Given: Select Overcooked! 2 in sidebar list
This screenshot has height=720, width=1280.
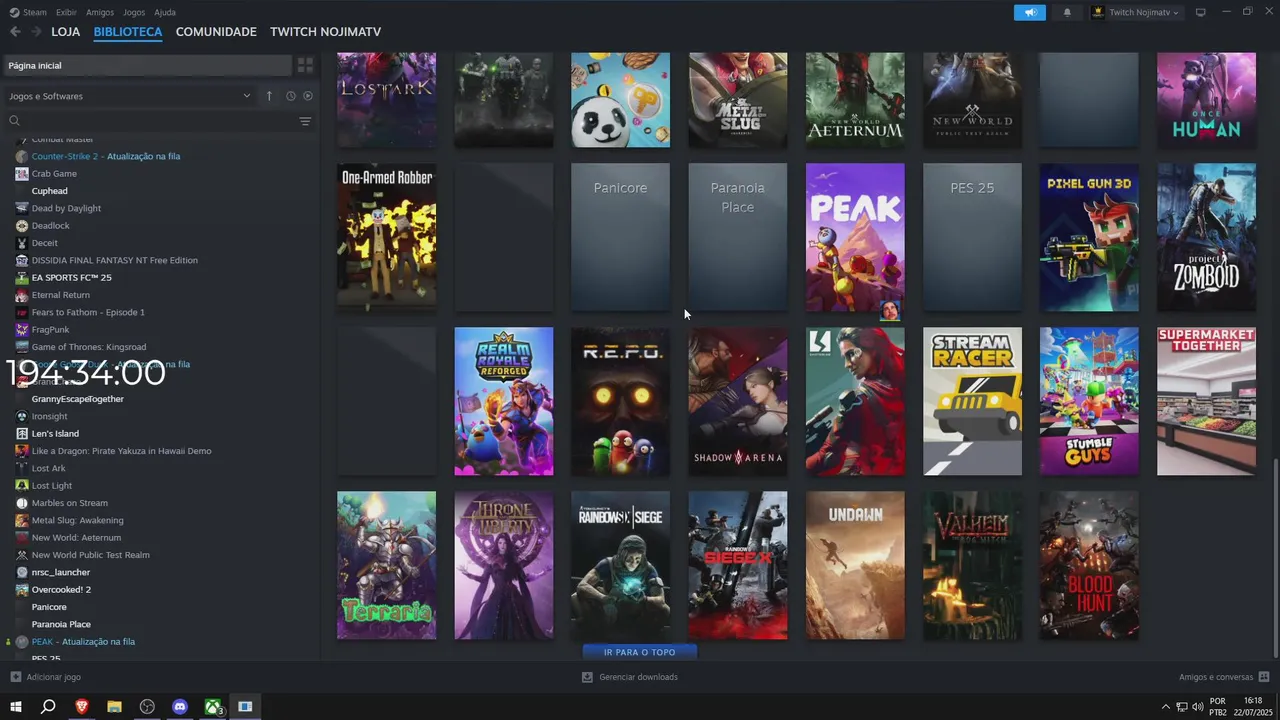Looking at the screenshot, I should coord(61,589).
